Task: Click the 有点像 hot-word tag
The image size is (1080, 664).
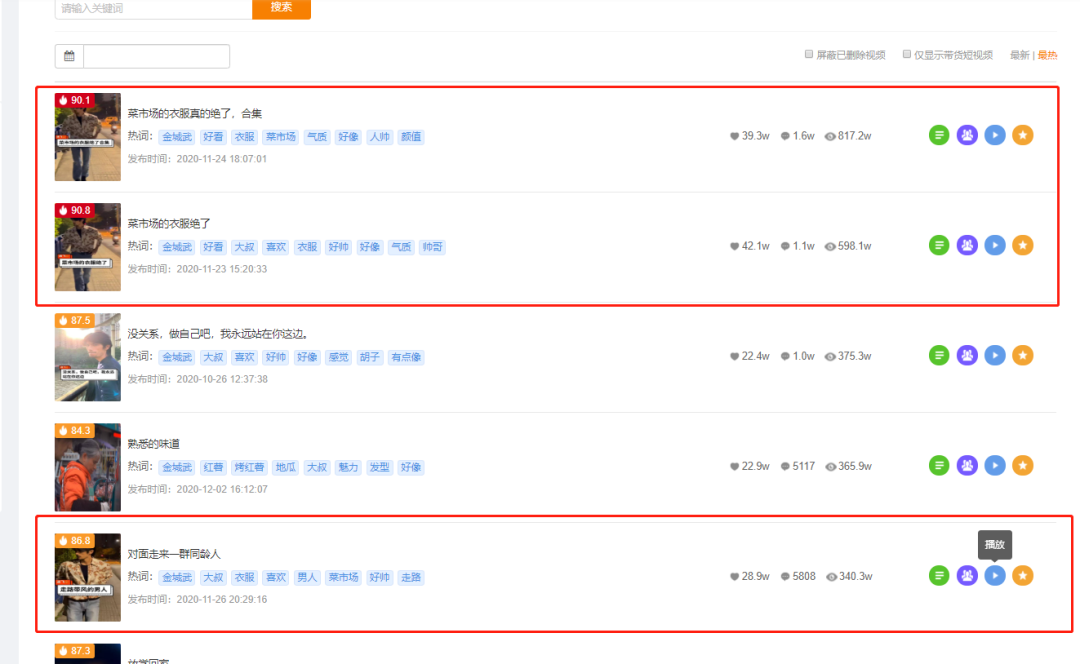Action: 406,357
